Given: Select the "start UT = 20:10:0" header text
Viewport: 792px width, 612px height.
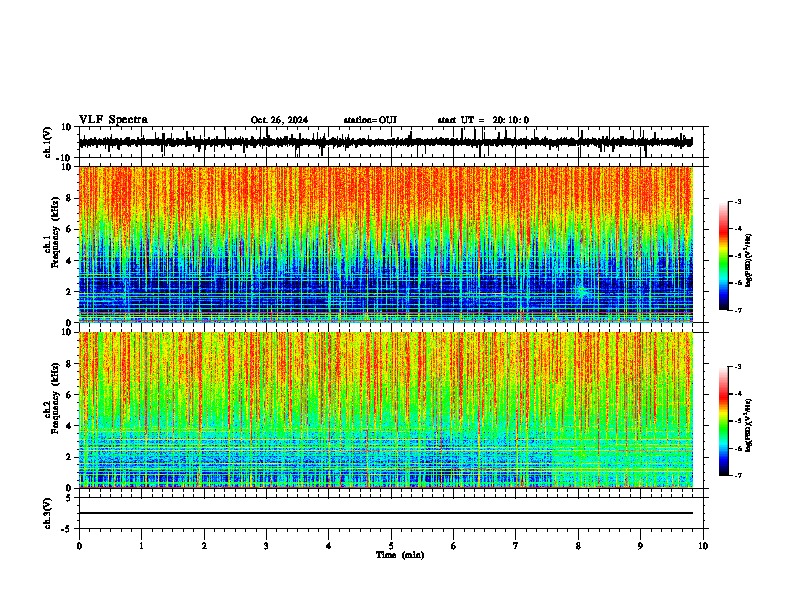Looking at the screenshot, I should click(x=483, y=120).
